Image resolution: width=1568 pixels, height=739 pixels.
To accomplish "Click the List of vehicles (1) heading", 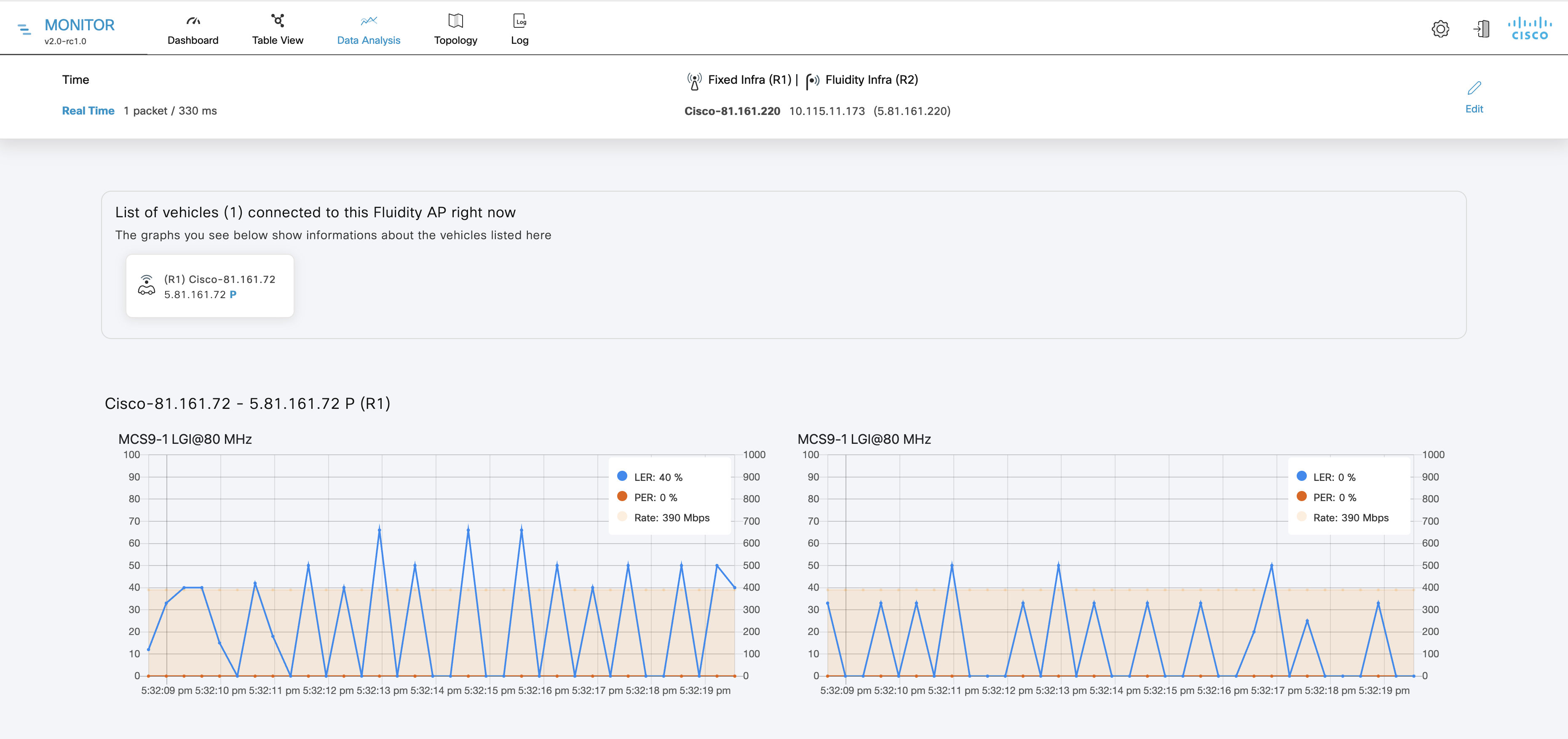I will [315, 212].
